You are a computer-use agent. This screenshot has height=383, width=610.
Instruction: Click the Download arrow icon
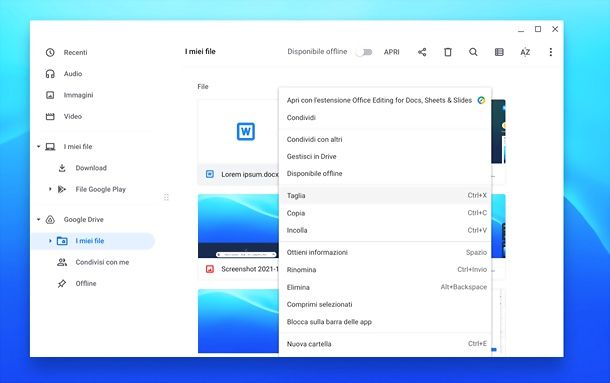62,168
